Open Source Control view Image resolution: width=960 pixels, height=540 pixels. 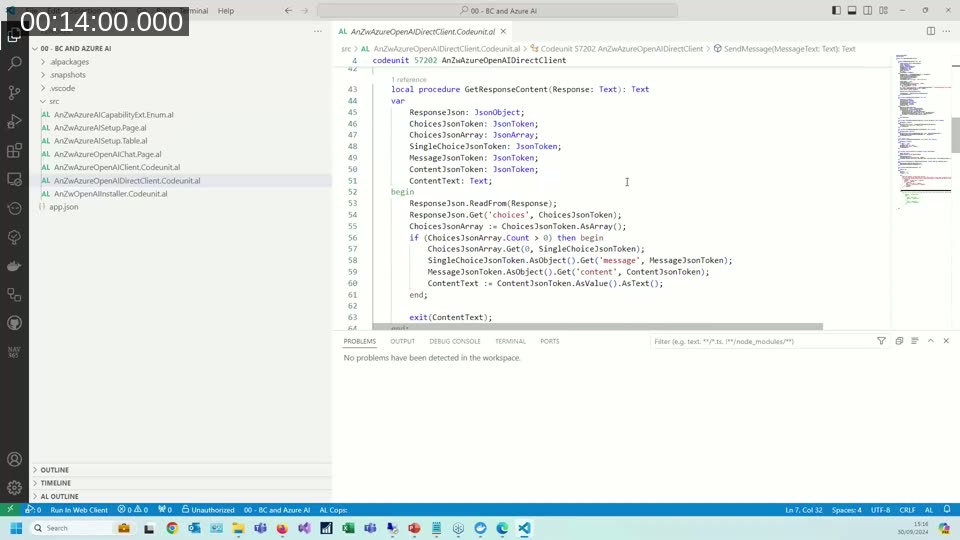coord(14,92)
